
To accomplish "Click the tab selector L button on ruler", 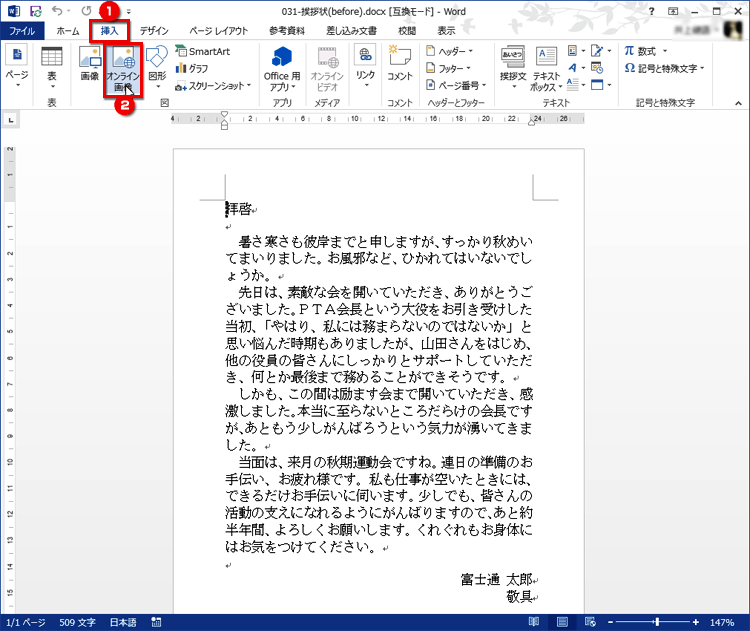I will pyautogui.click(x=11, y=120).
